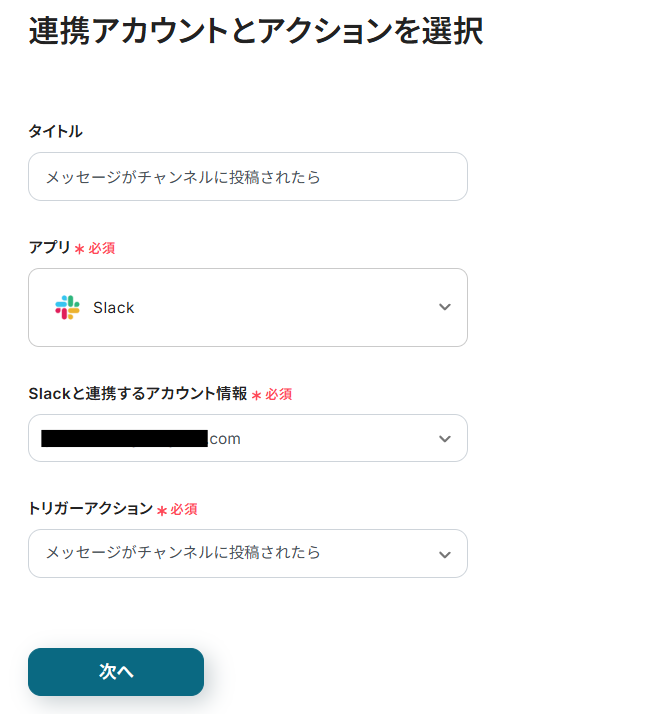Click the Slackと連携するアカウント情報 label
This screenshot has width=661, height=714.
tap(137, 394)
